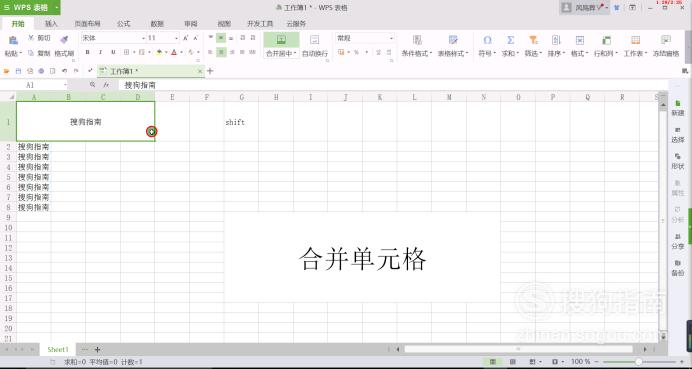Align cell content to top
692x369 pixels.
coord(211,38)
